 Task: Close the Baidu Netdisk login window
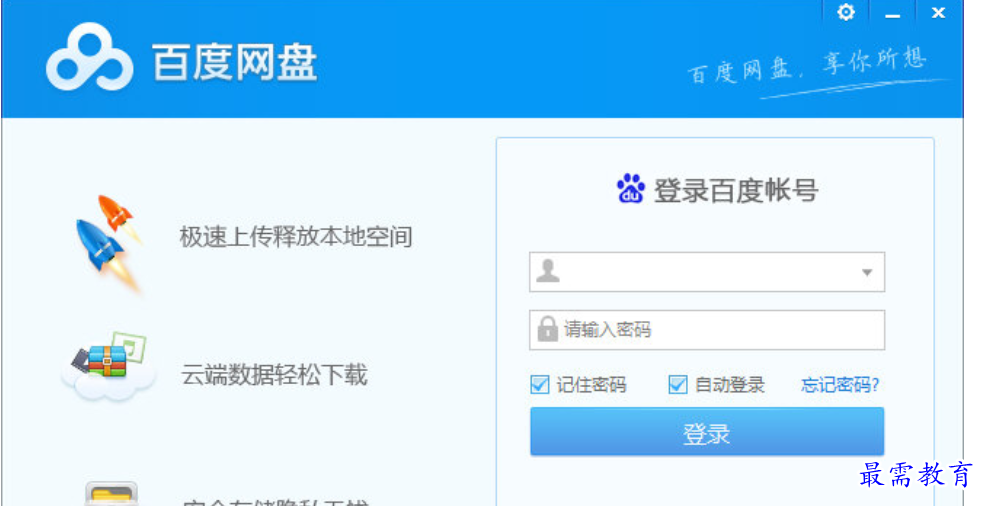click(938, 13)
